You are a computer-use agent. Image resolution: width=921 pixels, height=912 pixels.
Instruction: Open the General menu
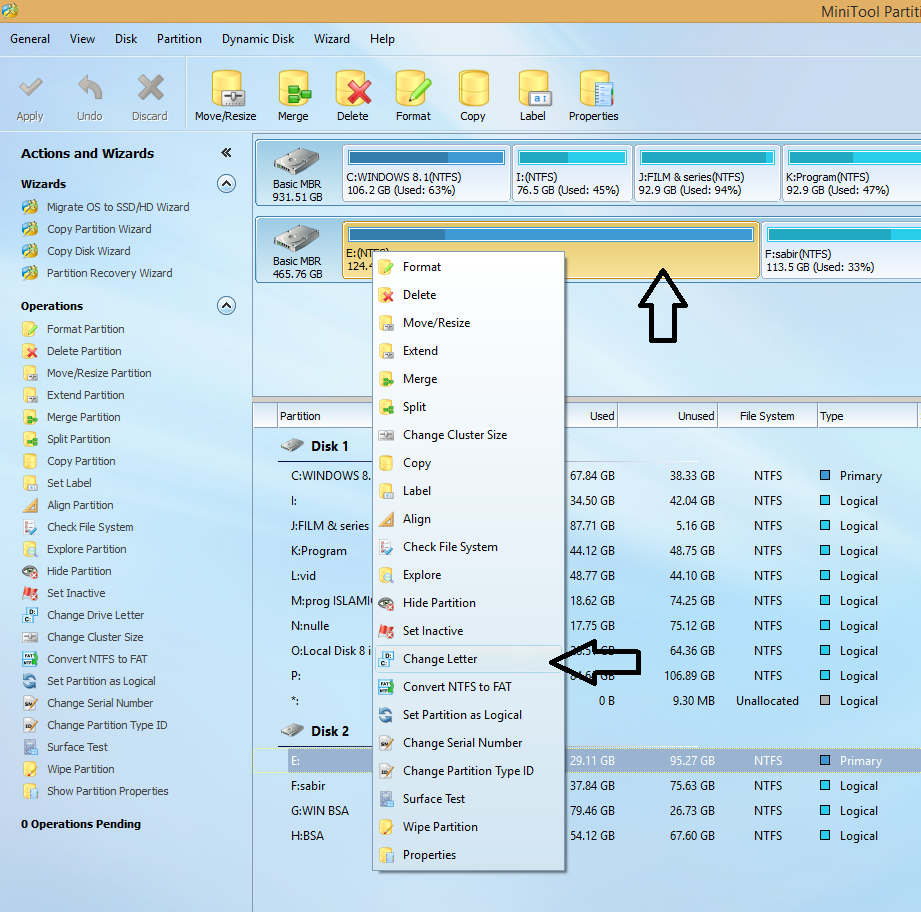coord(30,39)
